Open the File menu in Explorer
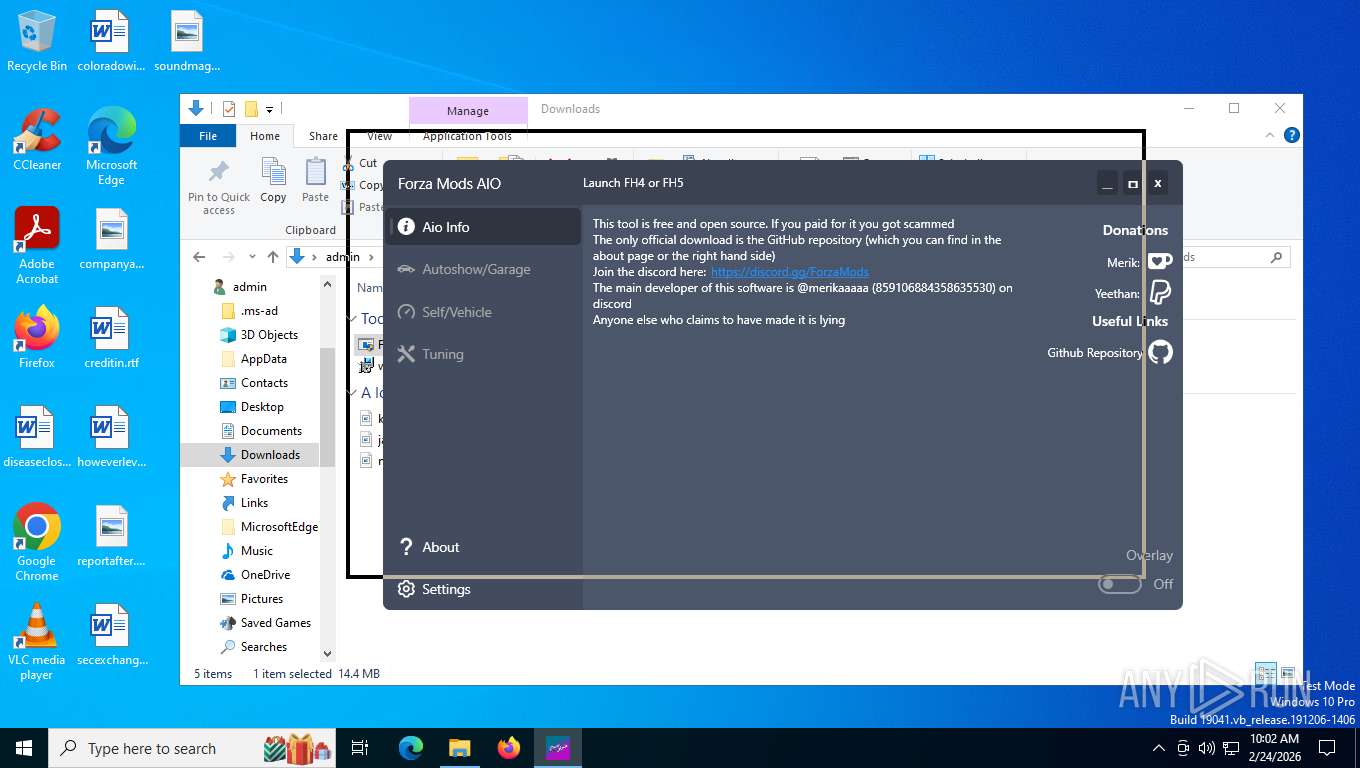The height and width of the screenshot is (768, 1360). [x=208, y=136]
